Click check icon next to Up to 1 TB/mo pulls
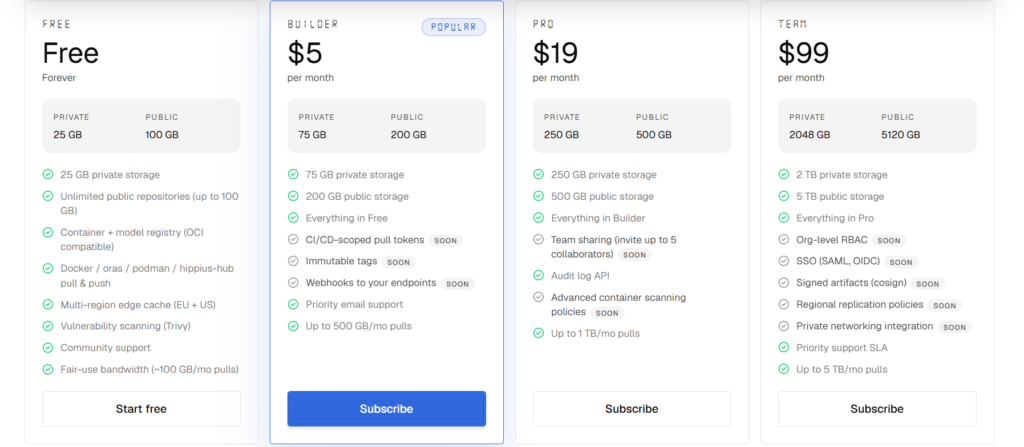Screen dimensions: 1024x447 coord(538,333)
